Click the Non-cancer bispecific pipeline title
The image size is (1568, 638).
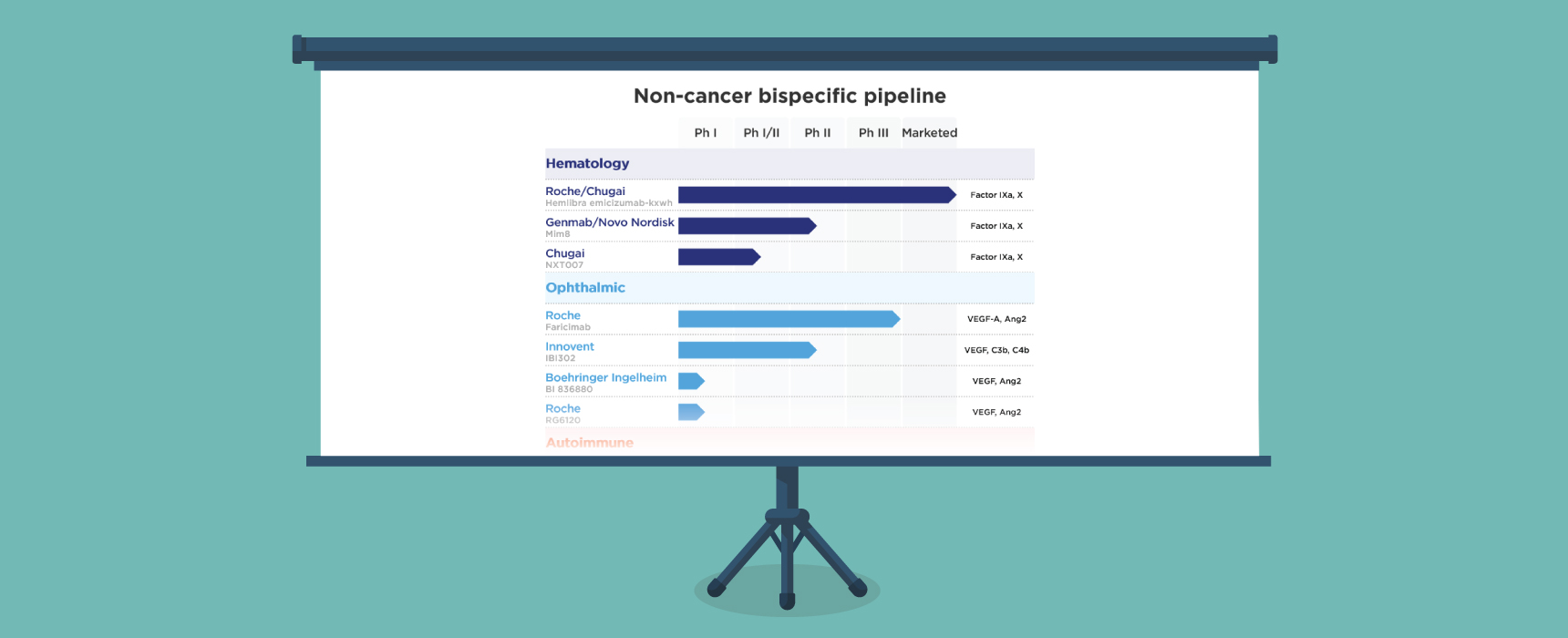coord(789,97)
